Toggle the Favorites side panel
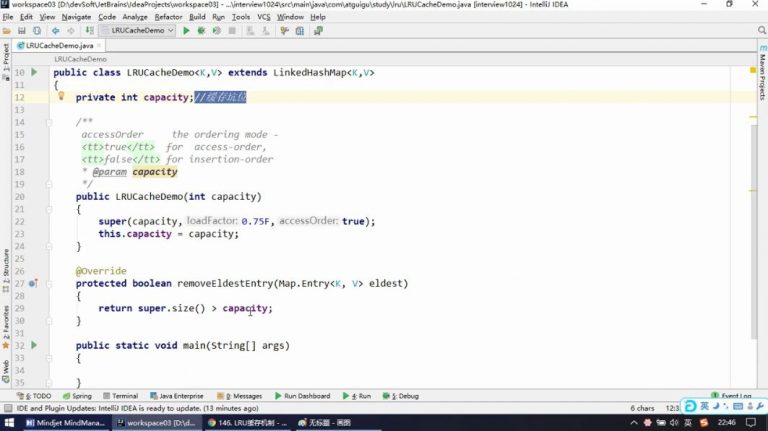The width and height of the screenshot is (768, 431). click(x=6, y=326)
